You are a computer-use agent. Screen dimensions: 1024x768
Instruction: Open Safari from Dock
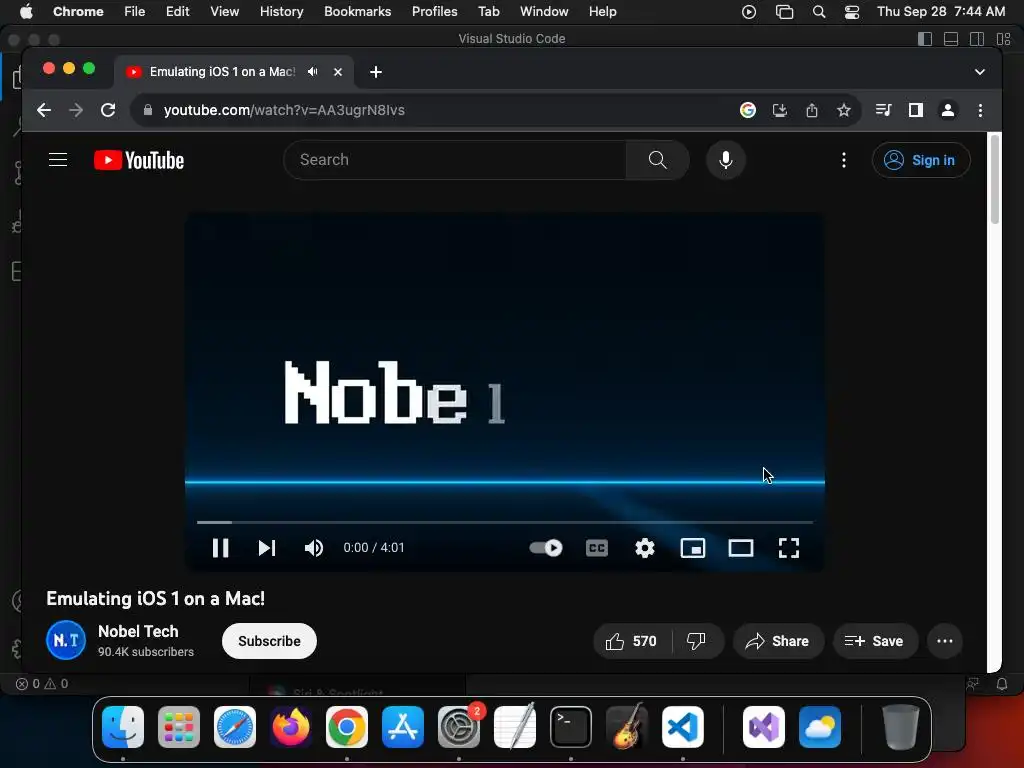click(235, 726)
